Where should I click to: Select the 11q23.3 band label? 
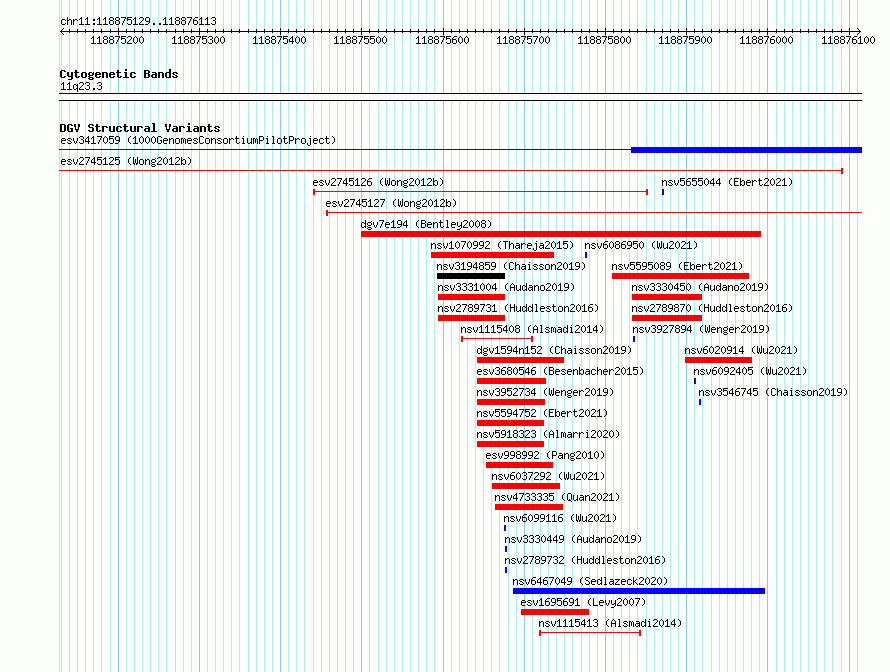pyautogui.click(x=81, y=86)
